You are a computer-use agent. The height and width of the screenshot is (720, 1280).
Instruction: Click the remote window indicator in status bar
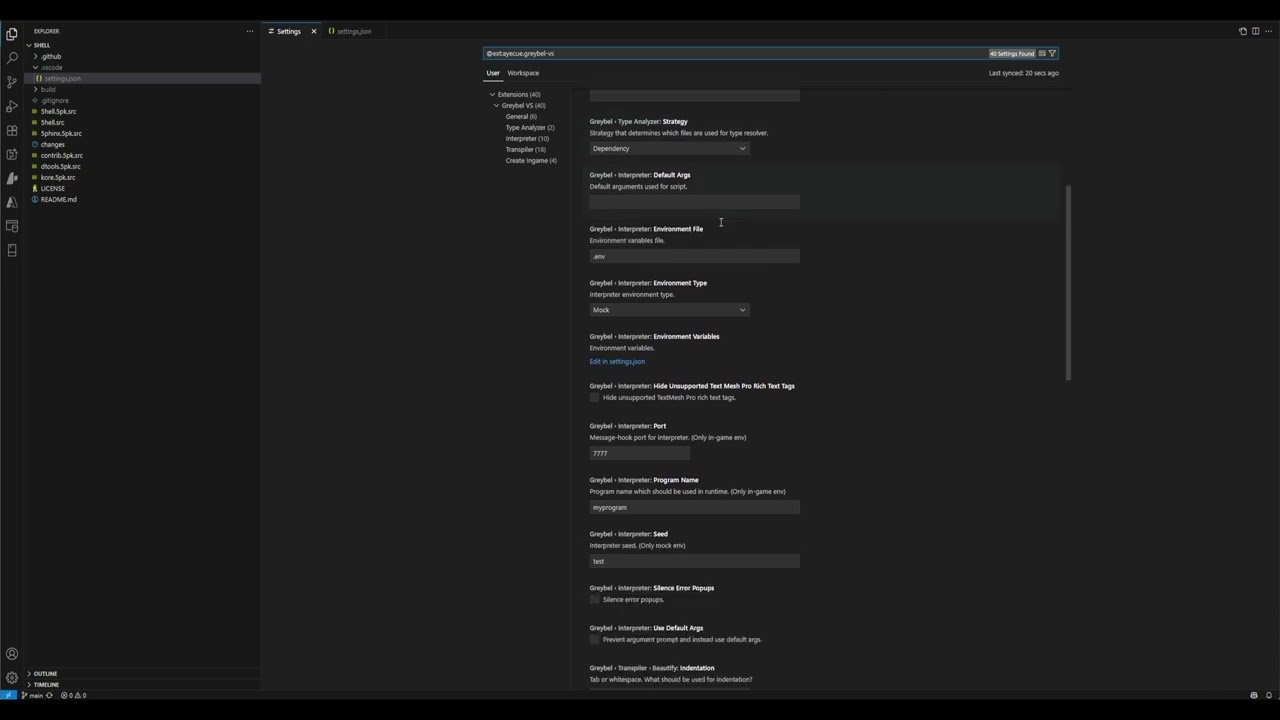coord(8,695)
